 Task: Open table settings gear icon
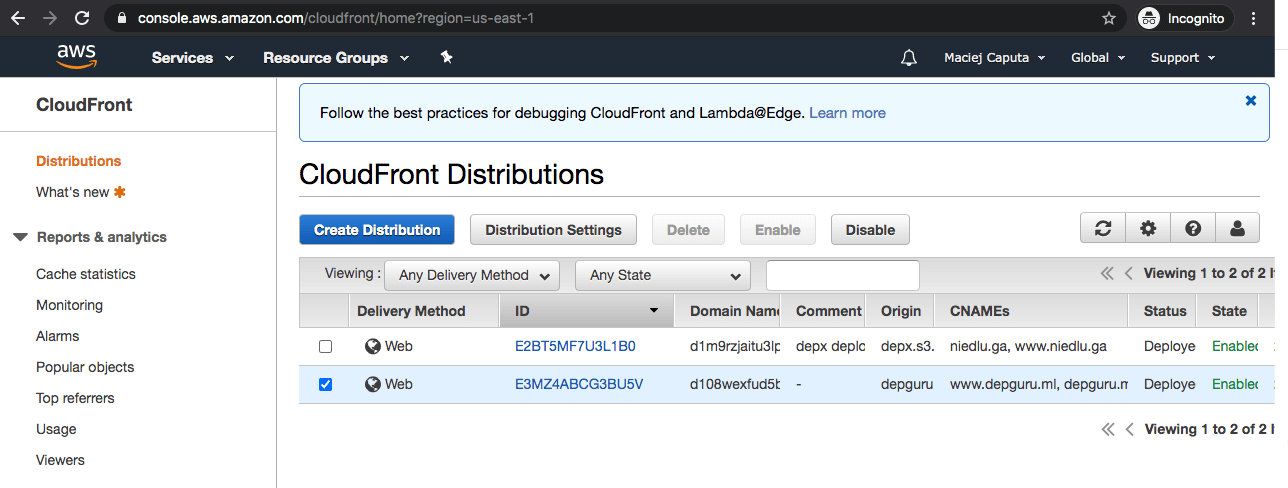tap(1148, 229)
